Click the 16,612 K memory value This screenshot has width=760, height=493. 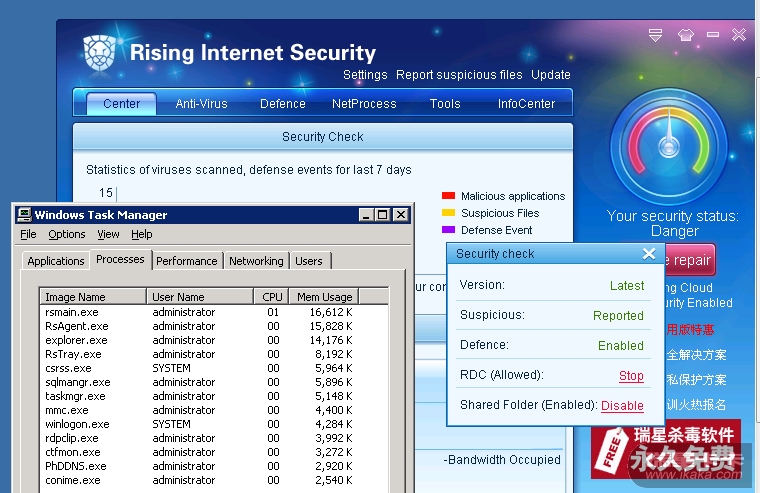pos(331,312)
